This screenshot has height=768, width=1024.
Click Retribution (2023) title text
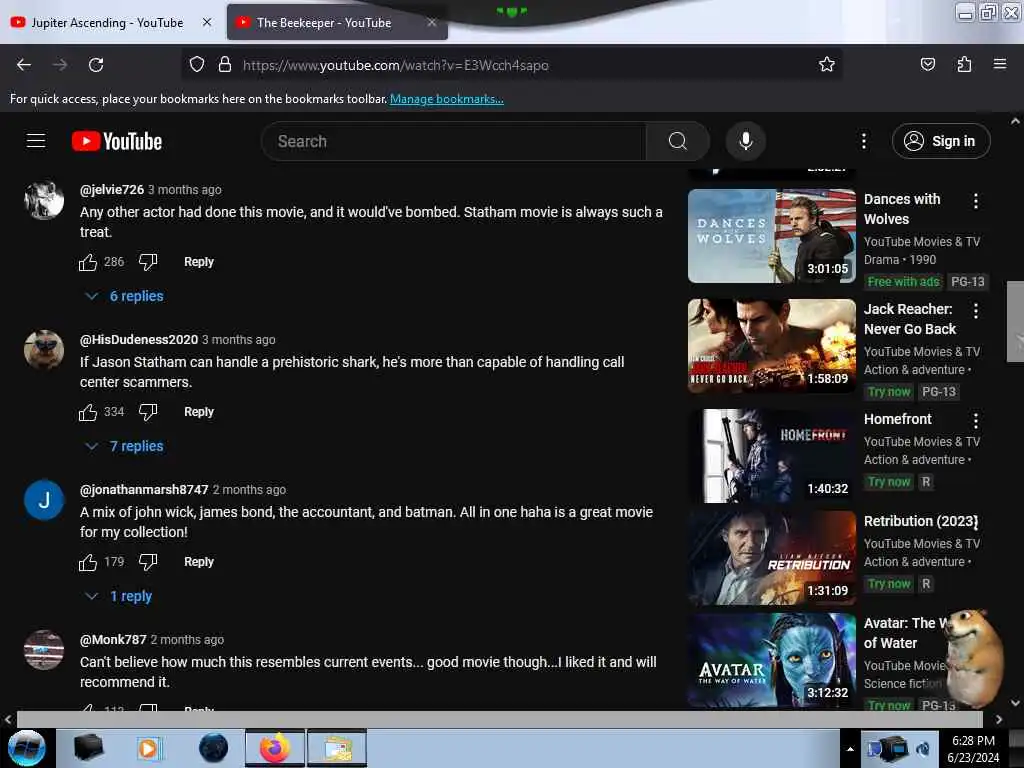click(x=921, y=521)
